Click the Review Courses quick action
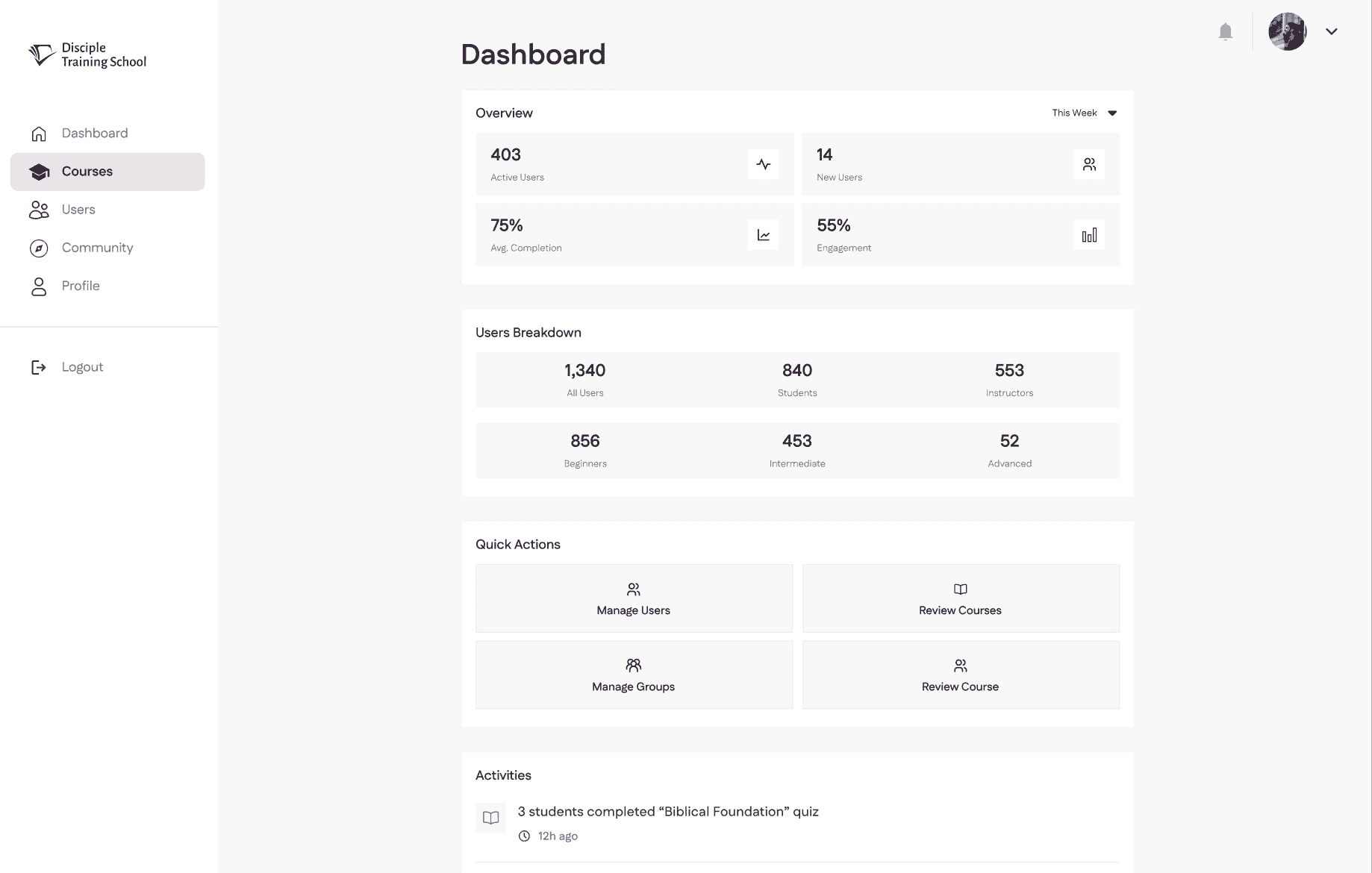 (x=961, y=598)
